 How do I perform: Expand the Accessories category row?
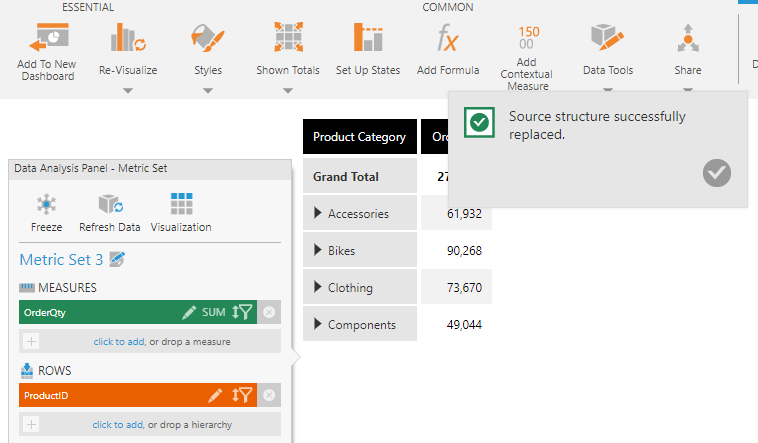pyautogui.click(x=318, y=213)
